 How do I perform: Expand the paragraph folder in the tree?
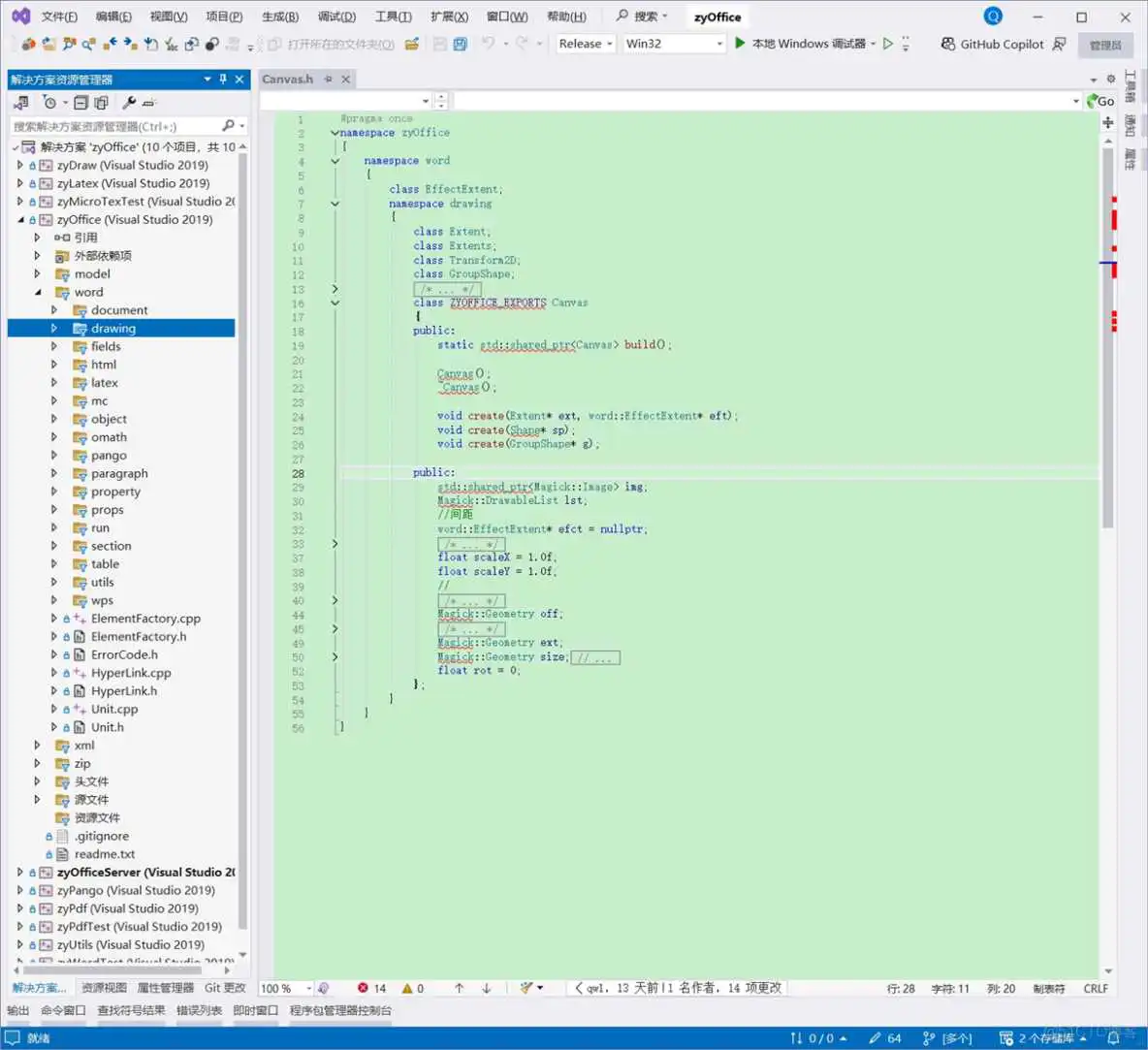pyautogui.click(x=54, y=473)
